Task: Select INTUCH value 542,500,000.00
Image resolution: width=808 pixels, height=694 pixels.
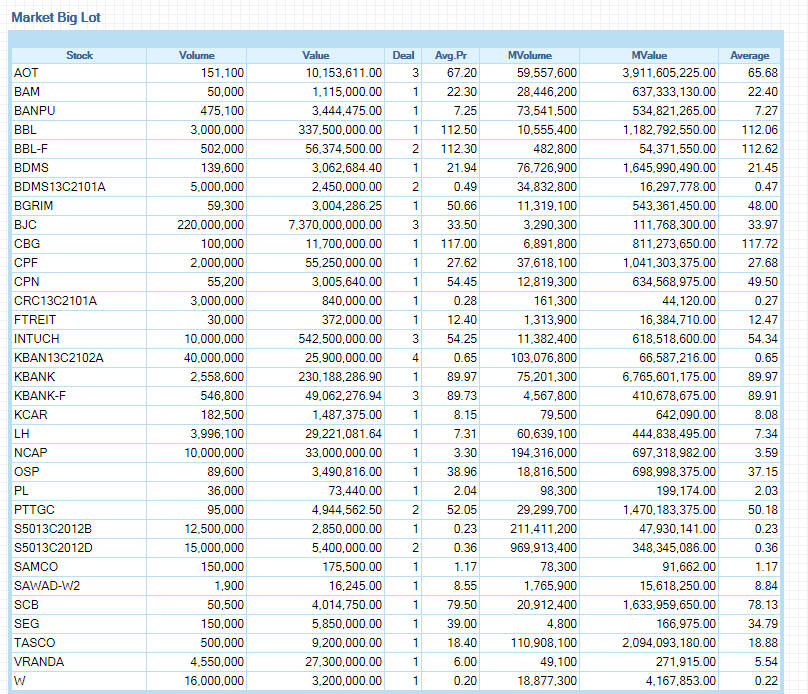Action: coord(340,339)
